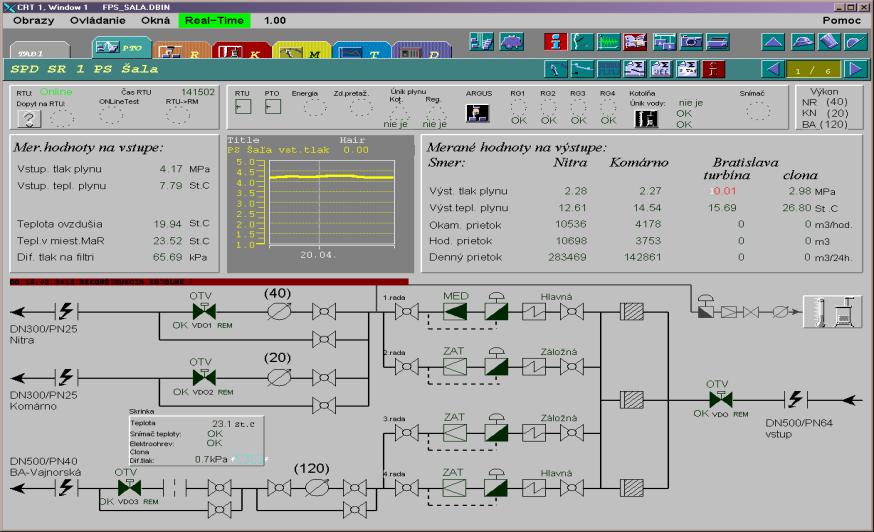
Task: Click red Bratislava turbína pressure value 0.01
Action: pyautogui.click(x=725, y=191)
